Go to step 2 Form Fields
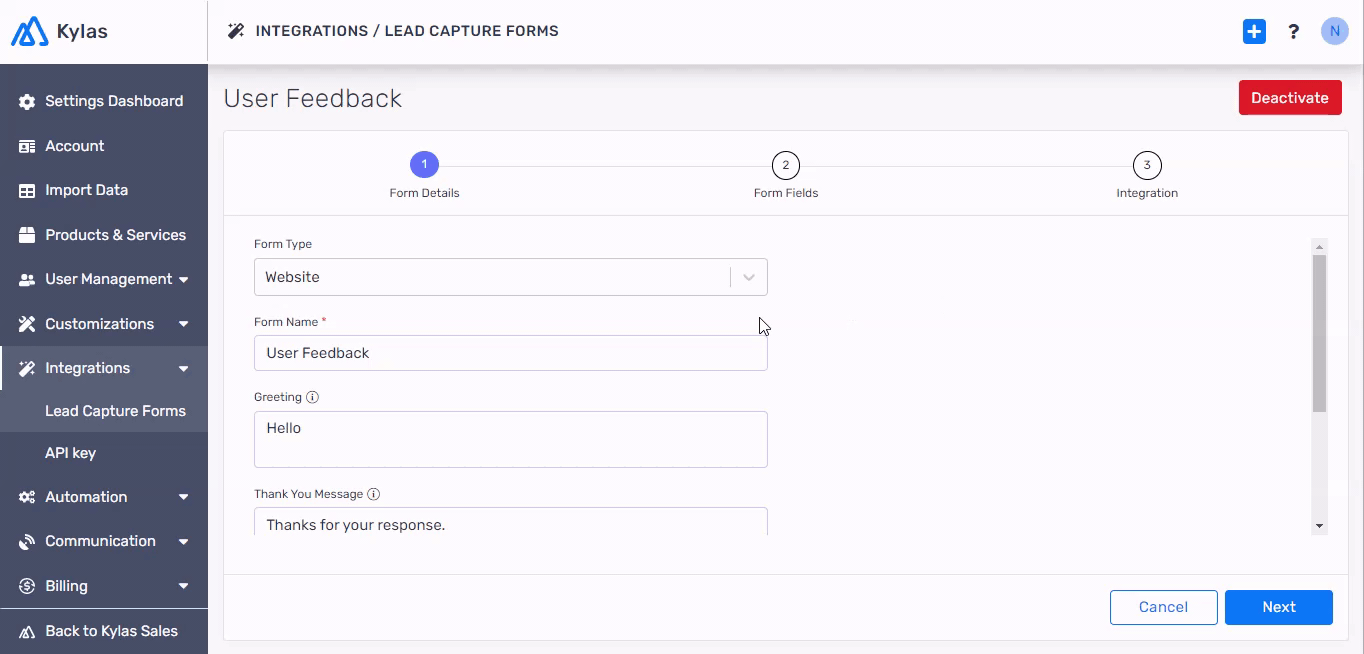 pyautogui.click(x=786, y=165)
